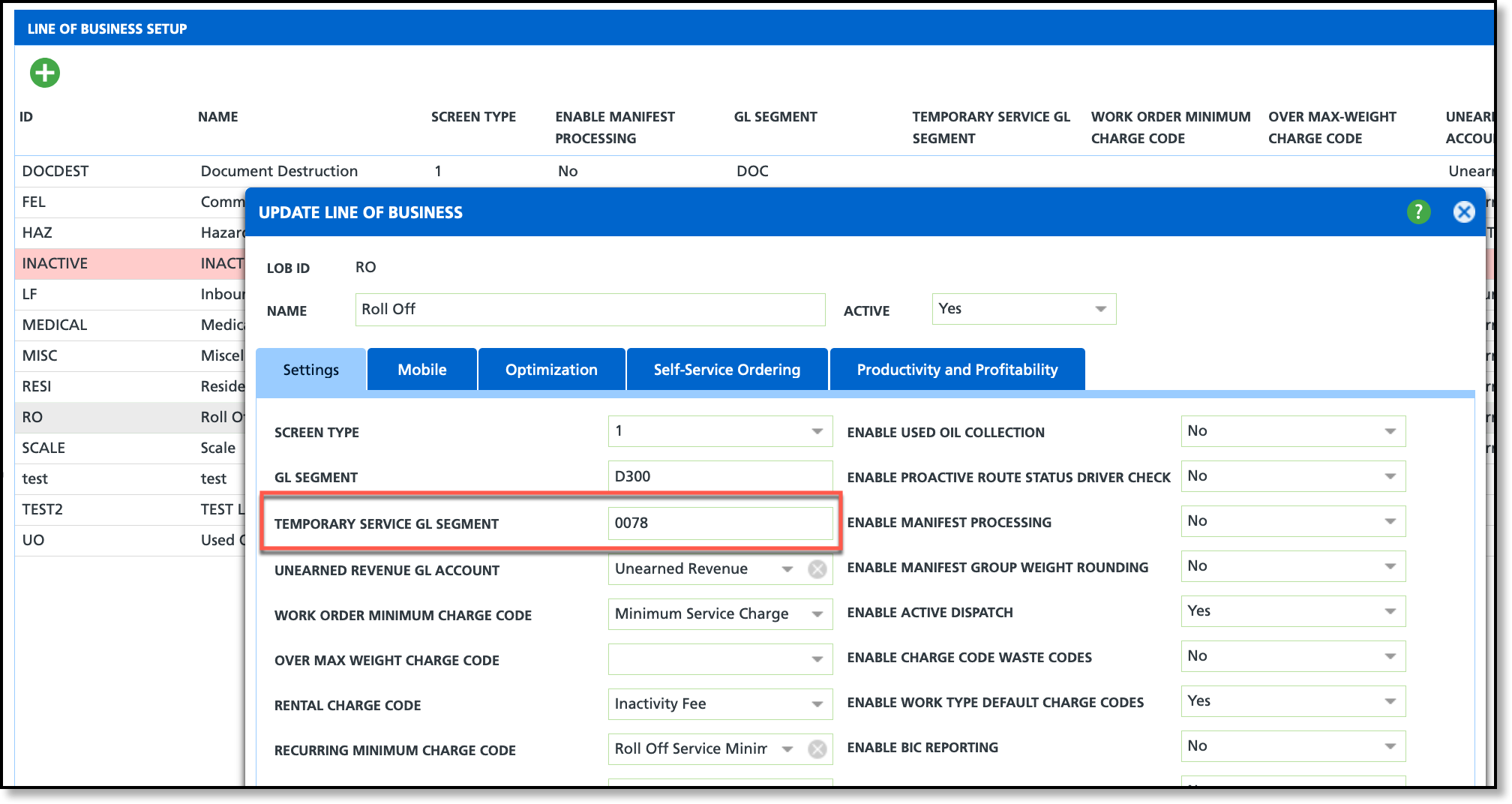Select the HAZ row ID

[x=37, y=232]
